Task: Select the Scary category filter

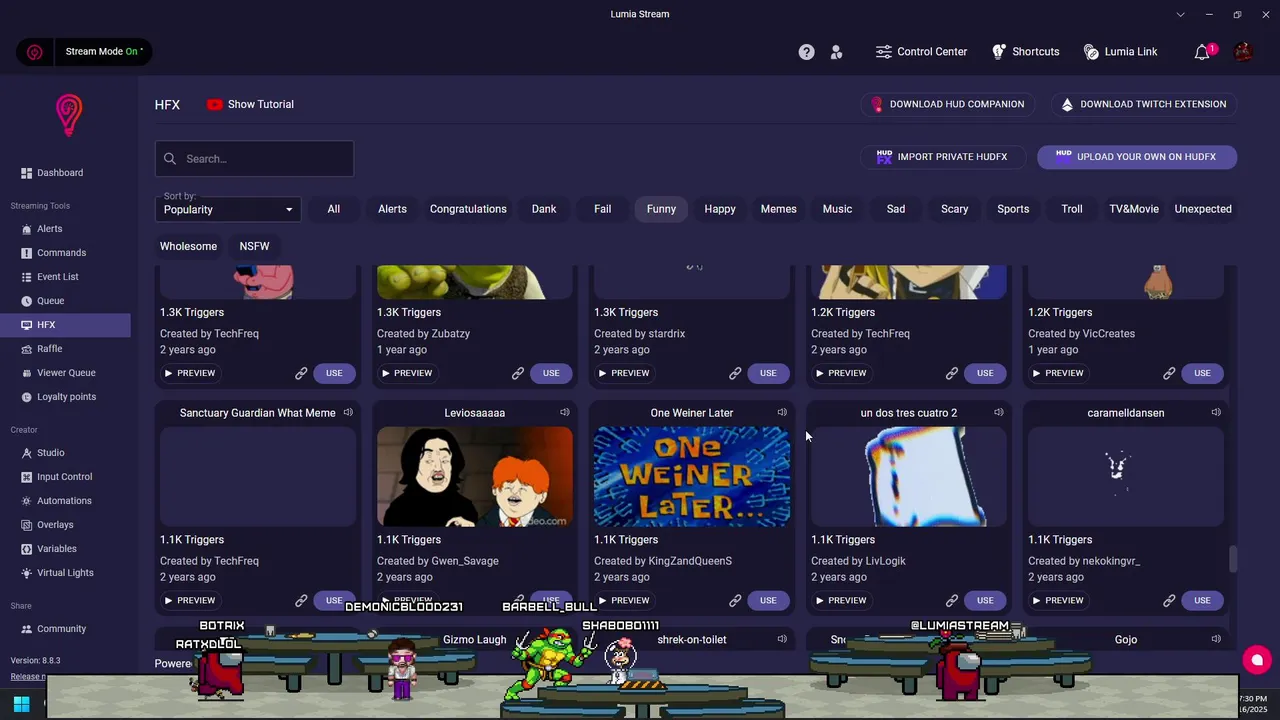Action: (954, 209)
